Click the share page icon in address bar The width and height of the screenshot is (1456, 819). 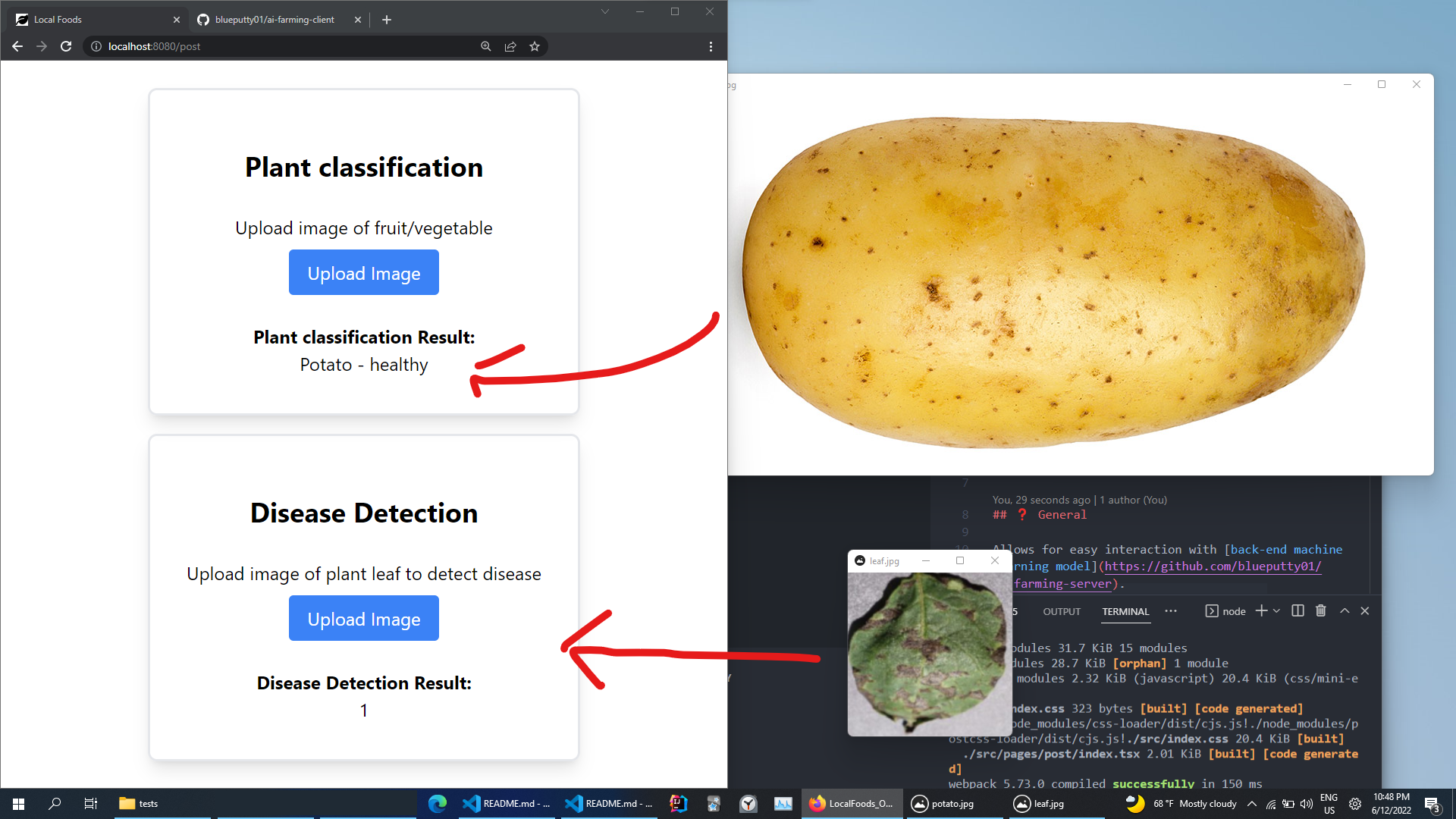tap(510, 46)
